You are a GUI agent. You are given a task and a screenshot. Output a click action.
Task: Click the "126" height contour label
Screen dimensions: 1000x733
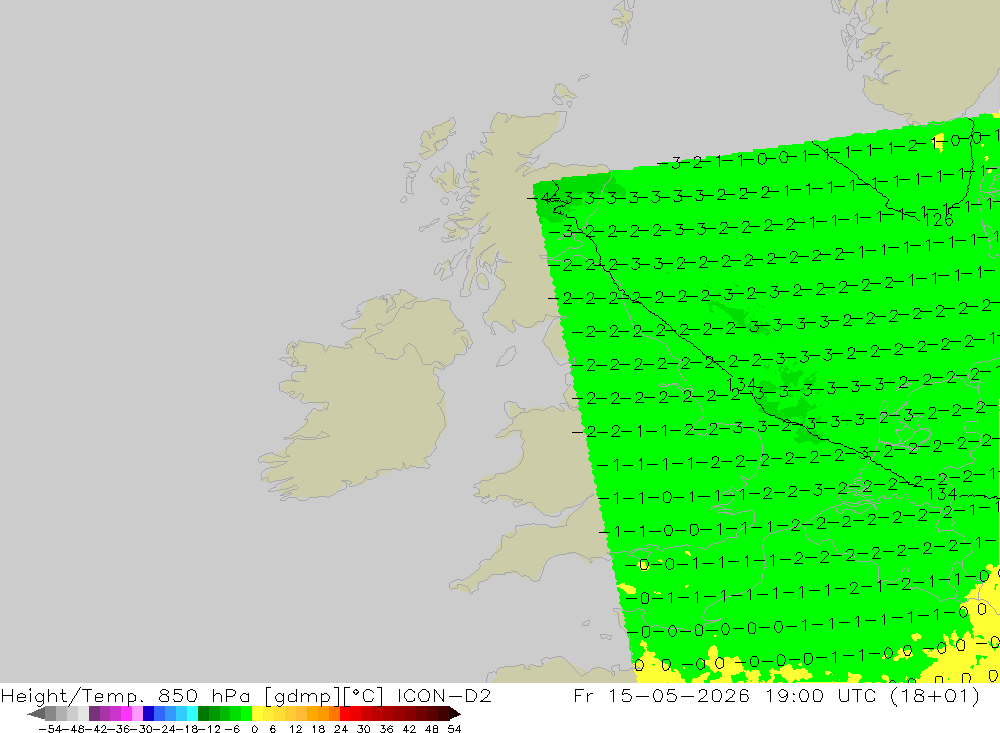point(938,220)
